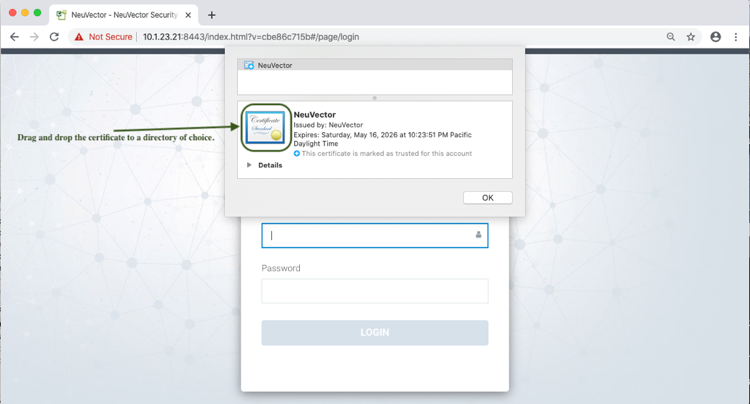The image size is (750, 404).
Task: Open the Chrome profile account icon
Action: pos(715,37)
